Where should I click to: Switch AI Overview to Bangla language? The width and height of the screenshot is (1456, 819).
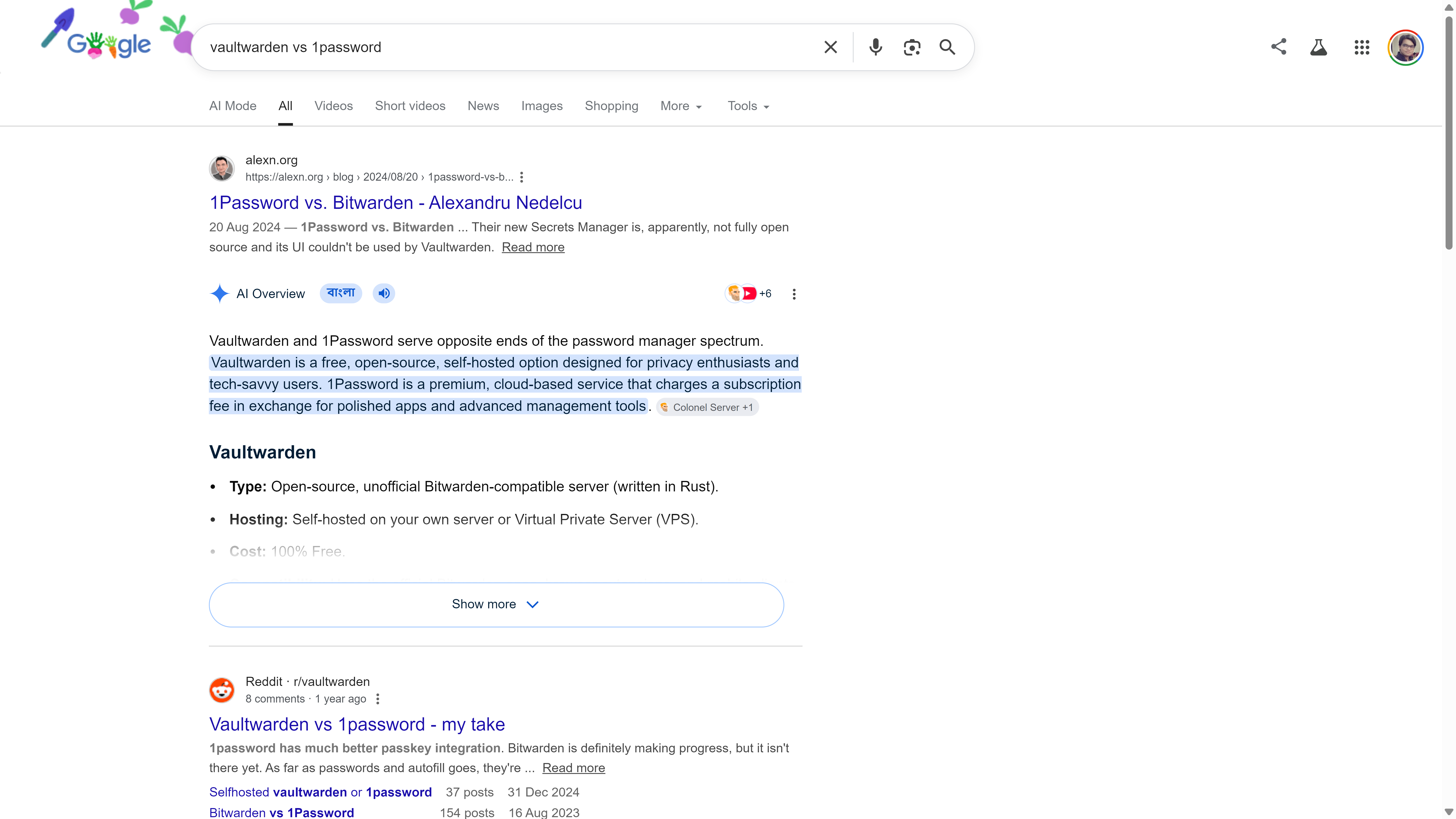(x=341, y=293)
